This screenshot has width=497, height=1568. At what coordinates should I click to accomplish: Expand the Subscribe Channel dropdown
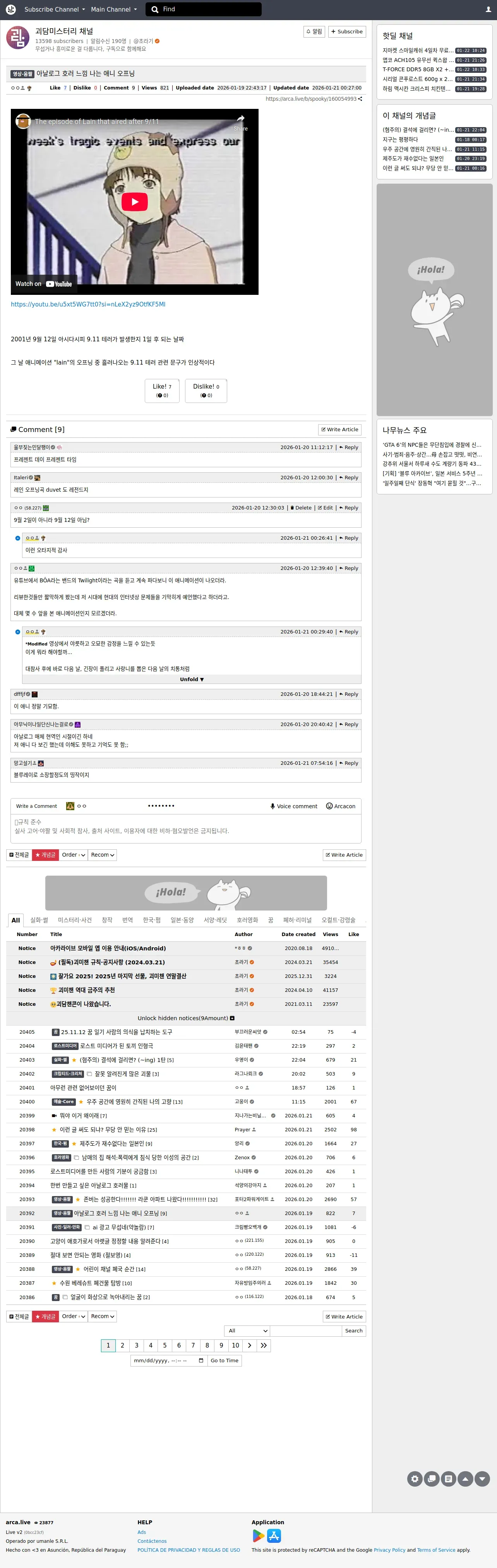click(x=54, y=9)
